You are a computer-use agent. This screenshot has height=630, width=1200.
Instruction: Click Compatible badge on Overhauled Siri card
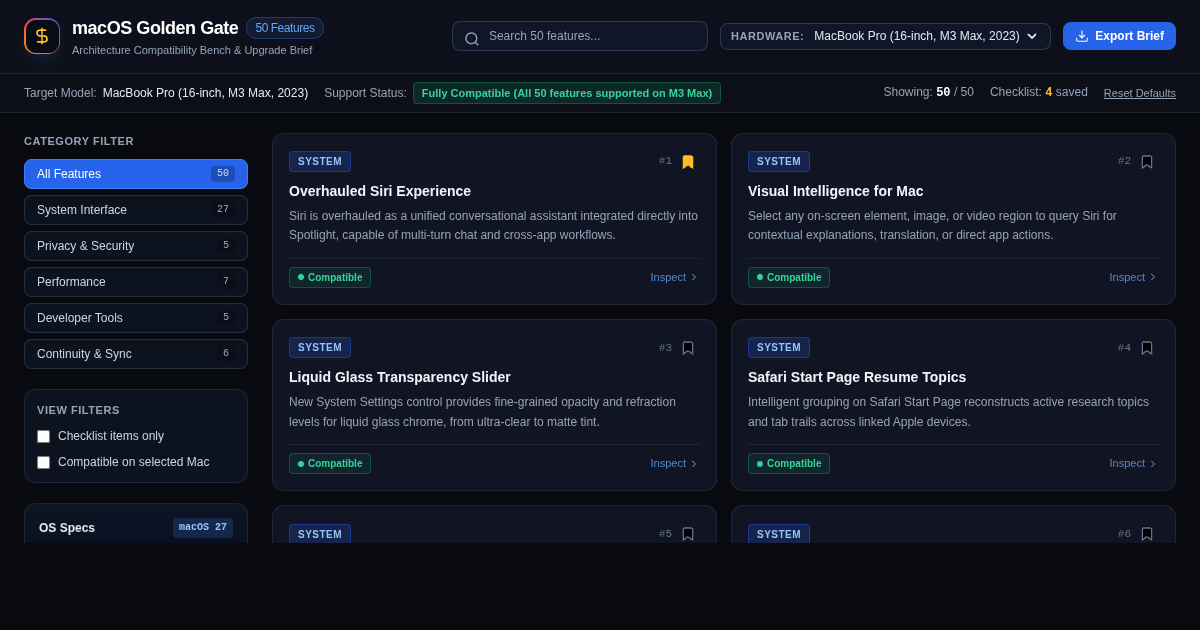[330, 277]
